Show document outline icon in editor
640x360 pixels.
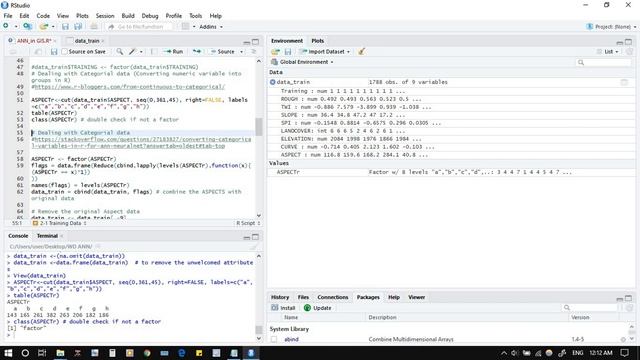[253, 51]
